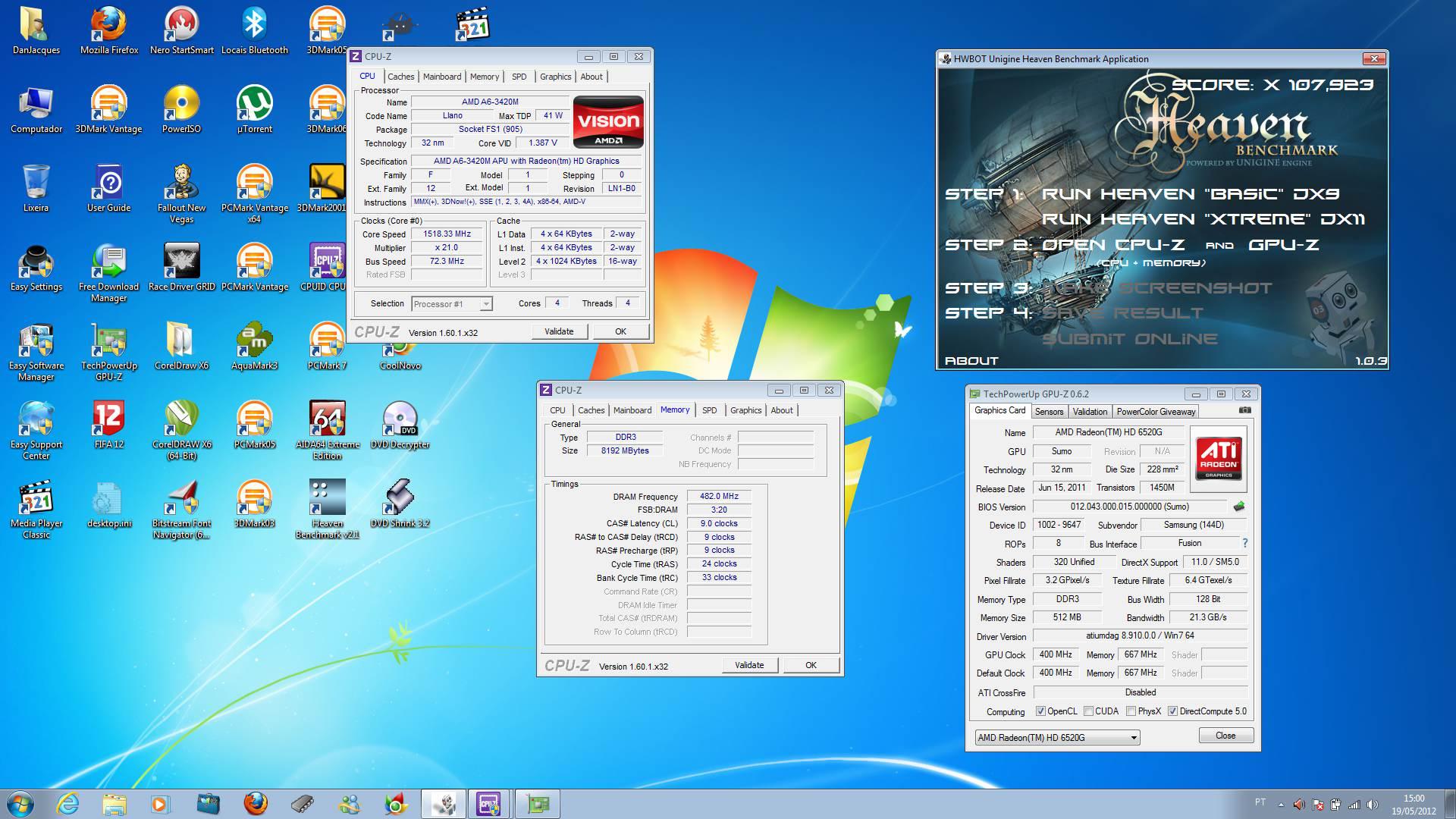Click the GPU Name field in GPU-Z
The width and height of the screenshot is (1456, 819).
(x=1108, y=432)
